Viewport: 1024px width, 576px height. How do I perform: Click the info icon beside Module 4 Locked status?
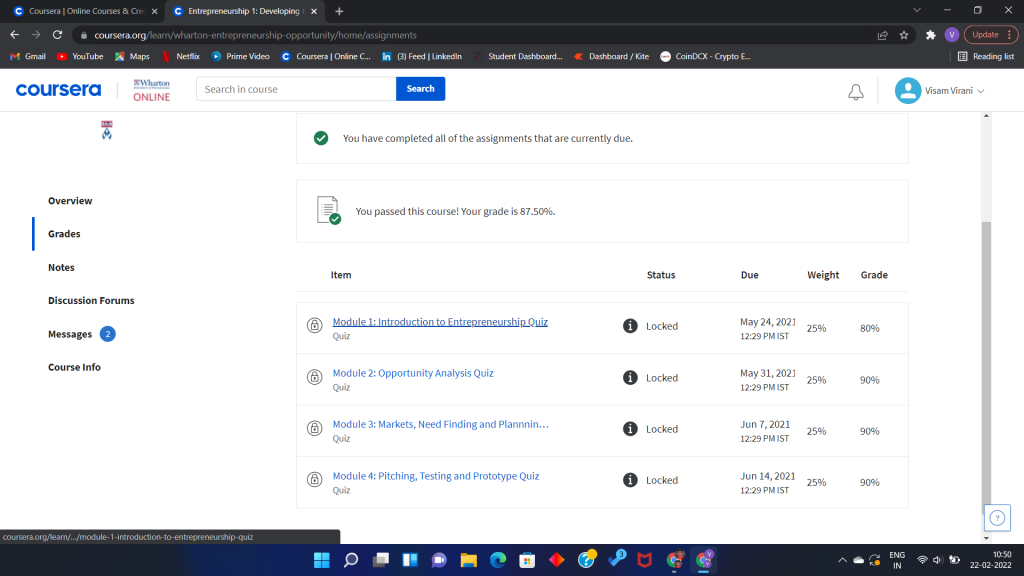point(630,480)
